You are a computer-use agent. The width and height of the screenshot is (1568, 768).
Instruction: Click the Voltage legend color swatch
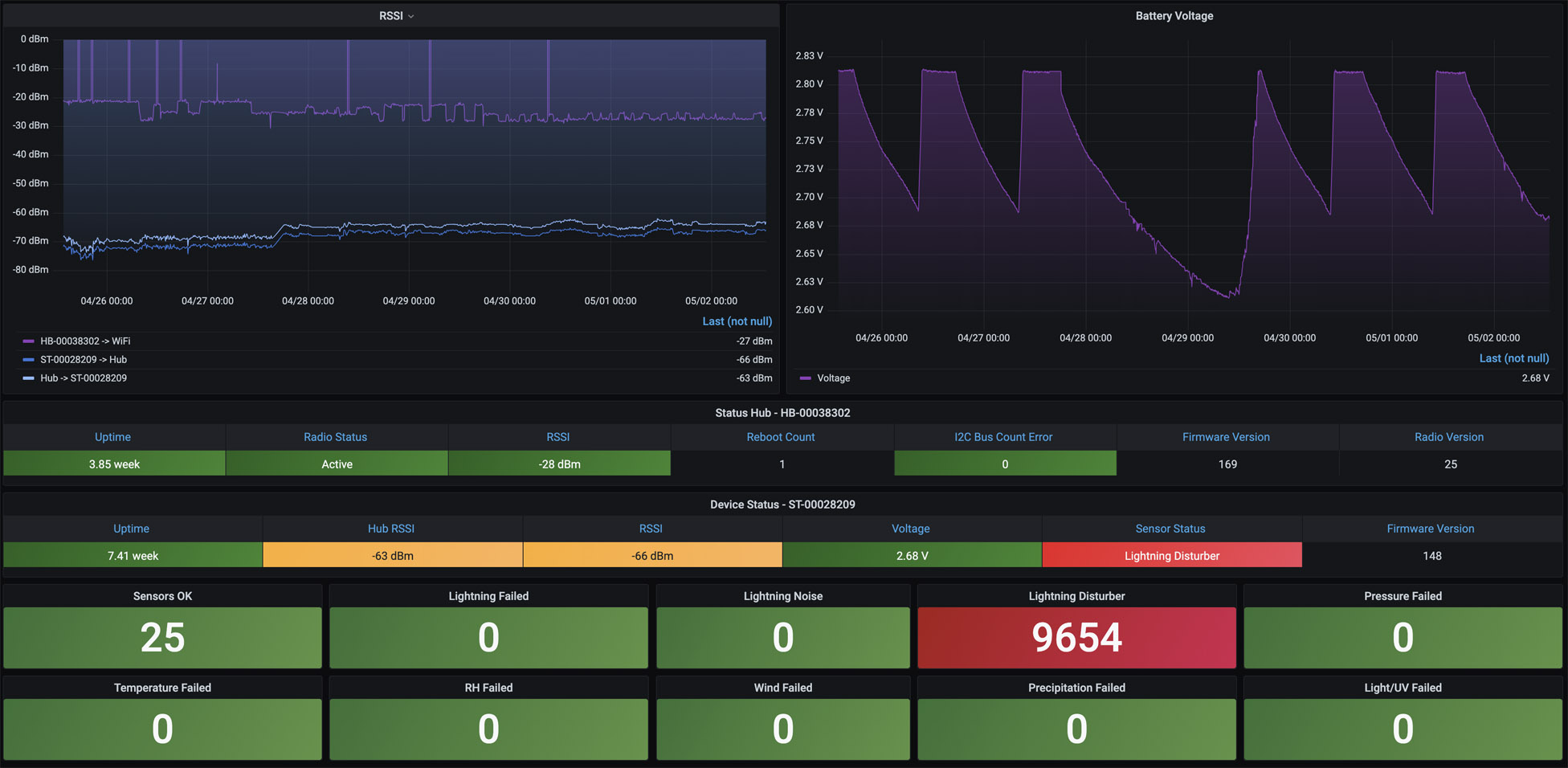[806, 378]
